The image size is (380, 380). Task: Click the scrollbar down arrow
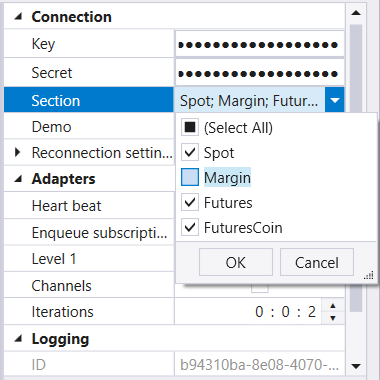pyautogui.click(x=356, y=366)
